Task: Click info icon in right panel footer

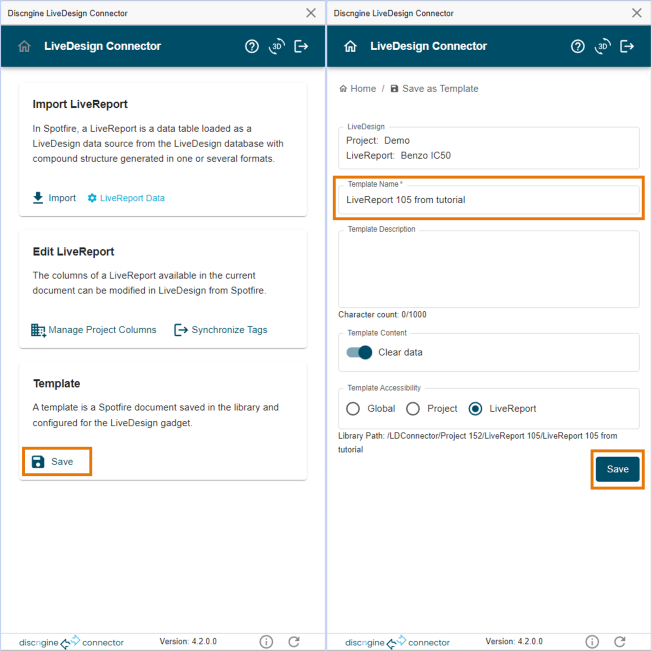Action: click(592, 642)
